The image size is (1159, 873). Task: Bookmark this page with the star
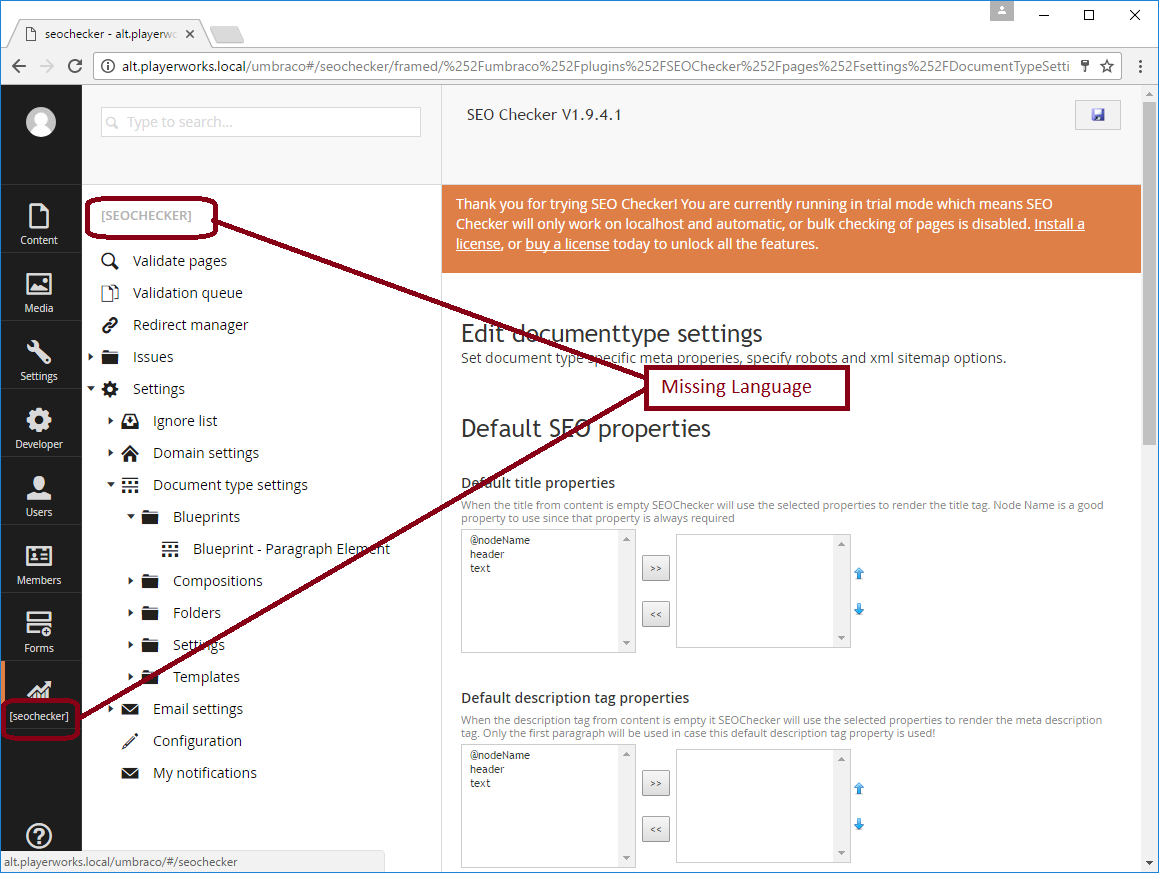coord(1107,66)
